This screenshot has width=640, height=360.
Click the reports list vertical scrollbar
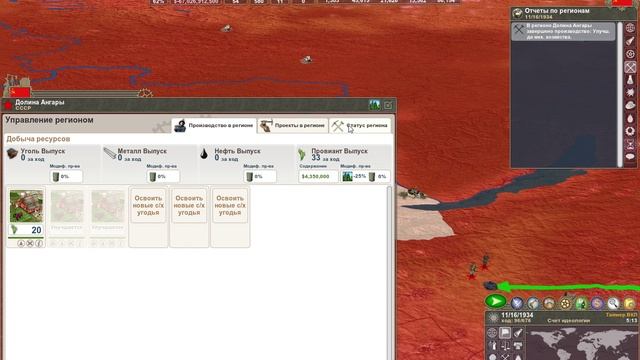click(x=620, y=95)
